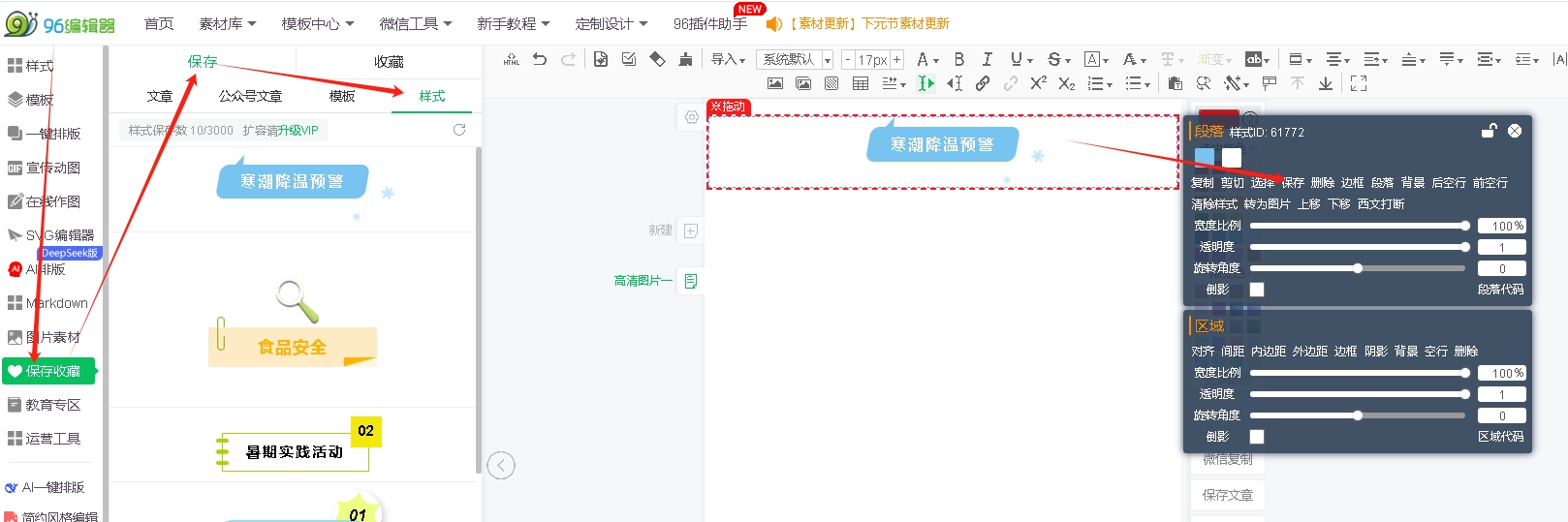Enable 倒影 checkbox in the 区域 panel
1568x522 pixels.
click(x=1257, y=437)
